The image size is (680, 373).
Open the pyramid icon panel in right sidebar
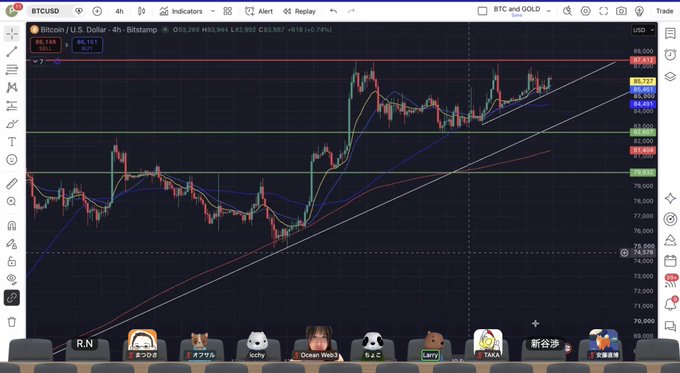coord(670,240)
